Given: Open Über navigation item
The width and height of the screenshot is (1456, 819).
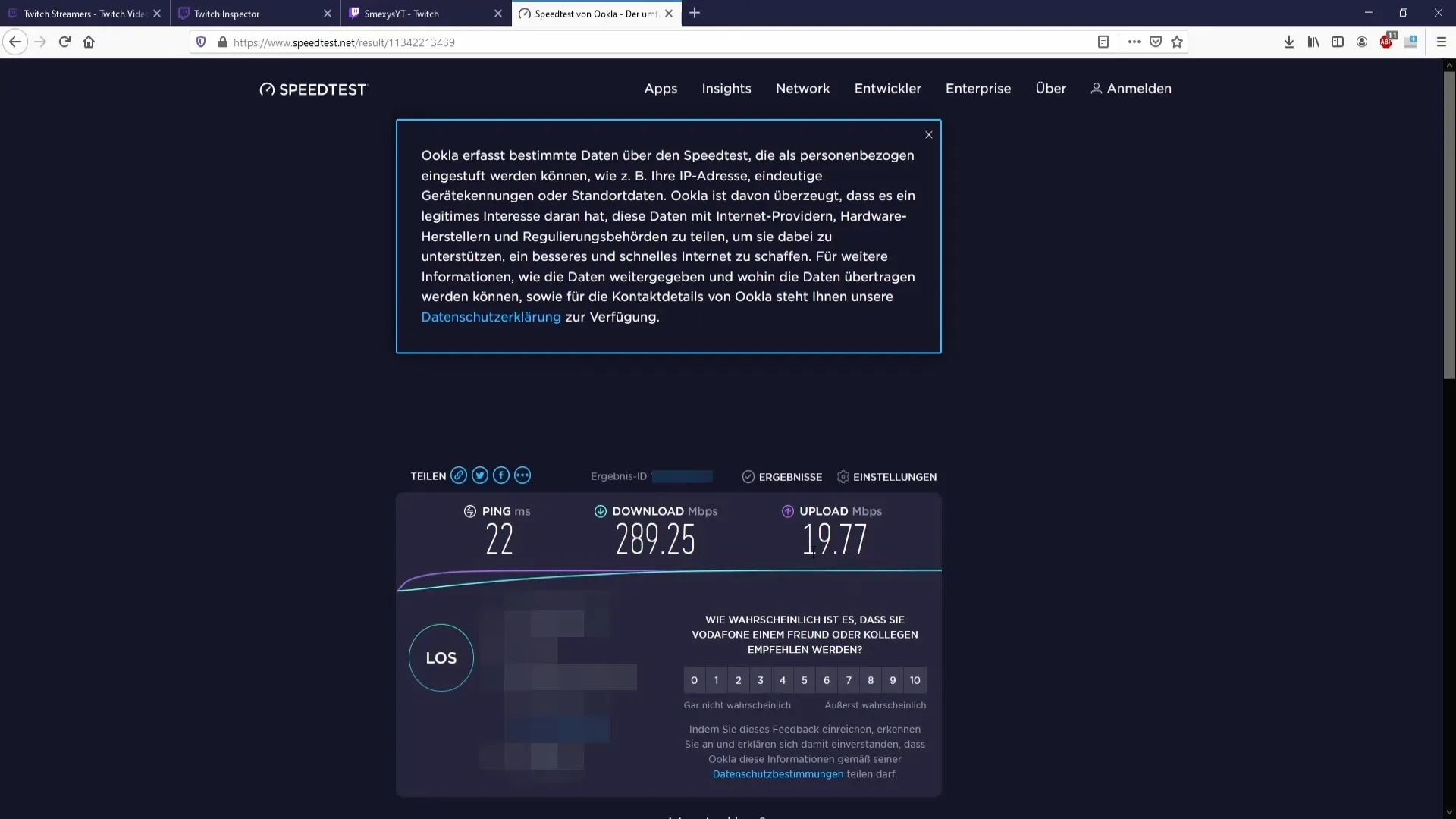Looking at the screenshot, I should (1050, 89).
